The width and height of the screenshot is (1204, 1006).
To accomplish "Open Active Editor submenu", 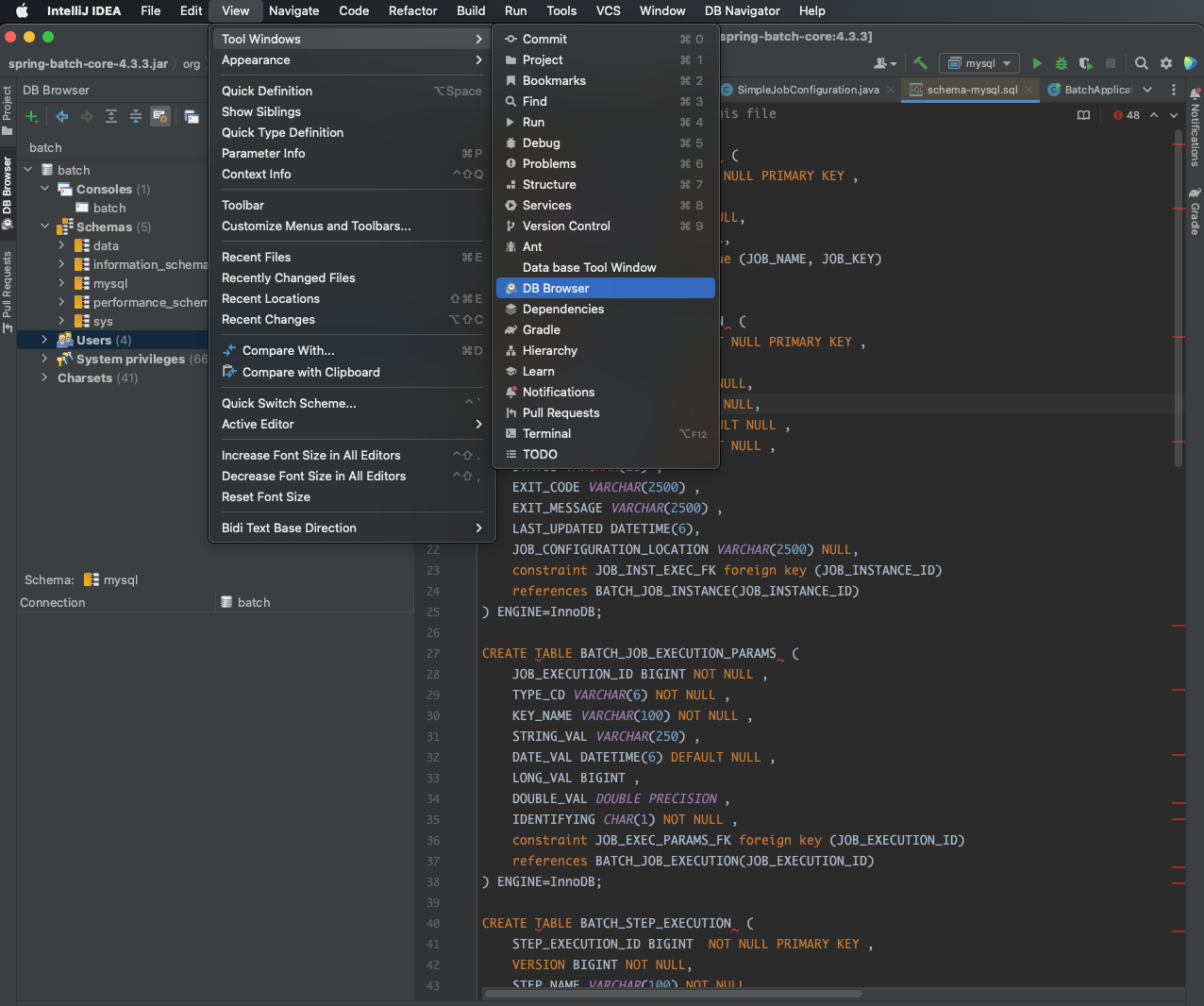I will pyautogui.click(x=351, y=424).
